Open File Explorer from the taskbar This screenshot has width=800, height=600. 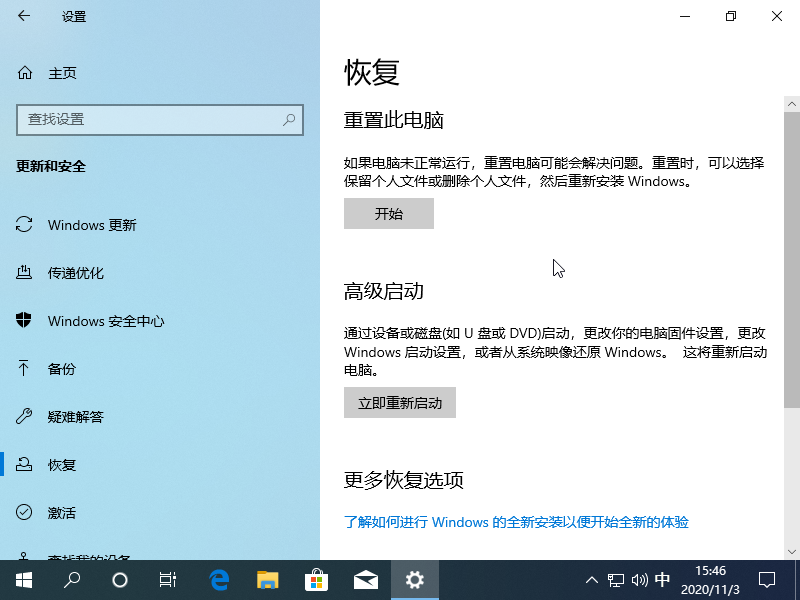click(x=267, y=580)
